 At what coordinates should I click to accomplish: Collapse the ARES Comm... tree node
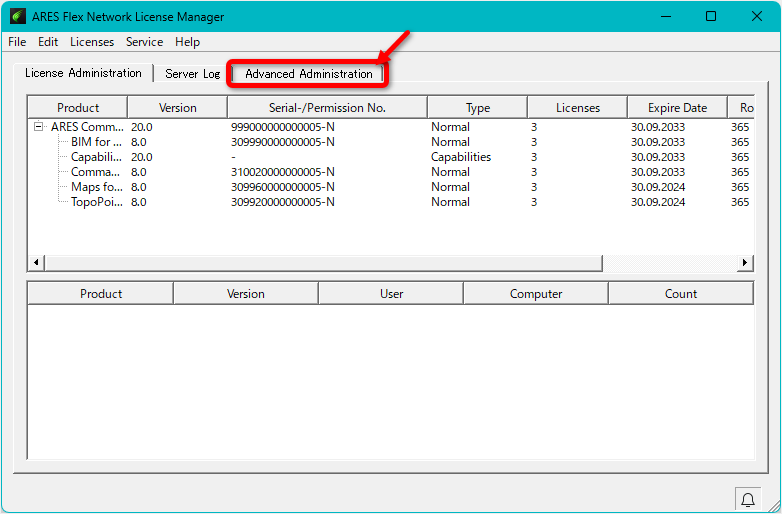(x=38, y=126)
